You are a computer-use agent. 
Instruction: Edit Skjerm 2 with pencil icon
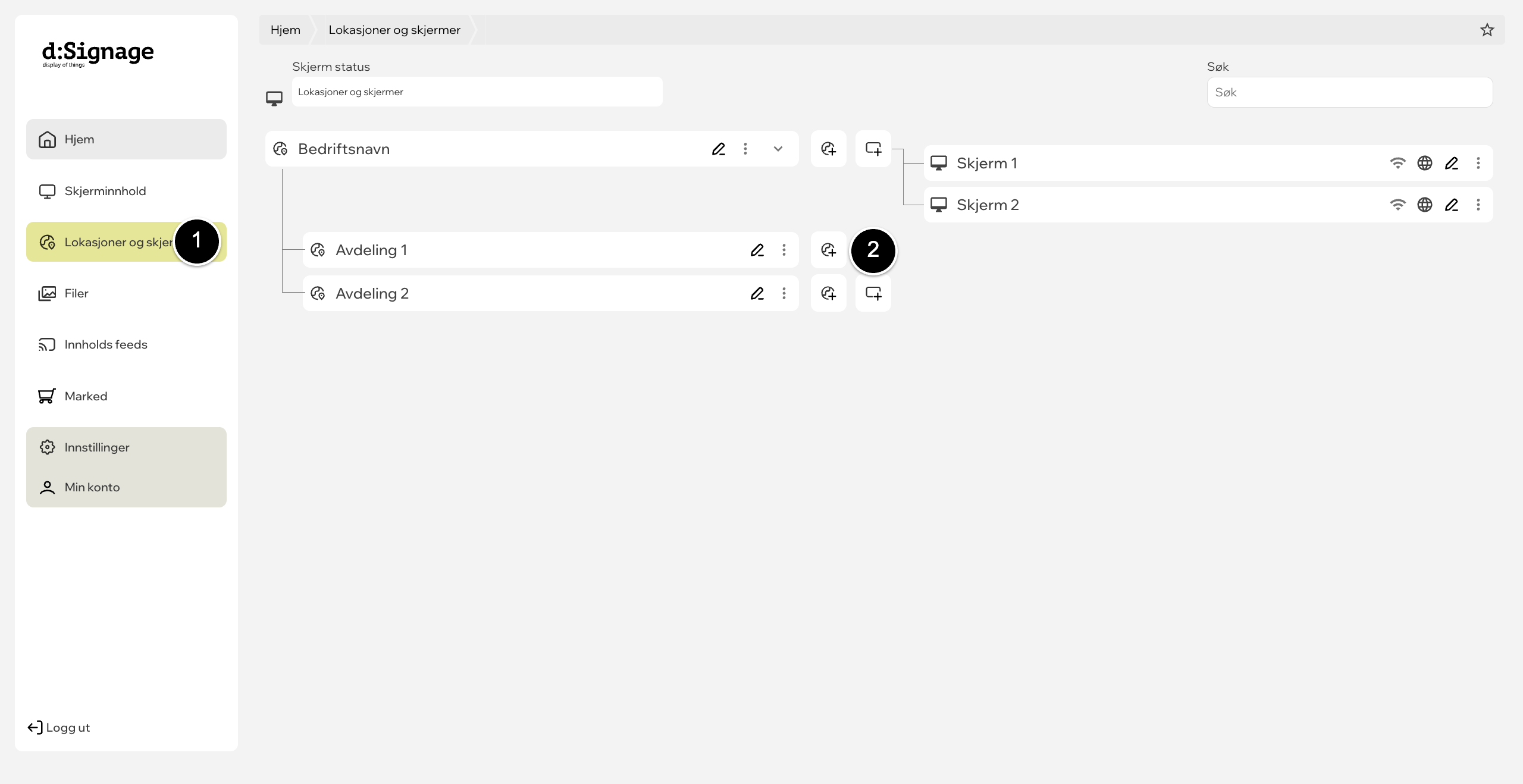pos(1452,205)
